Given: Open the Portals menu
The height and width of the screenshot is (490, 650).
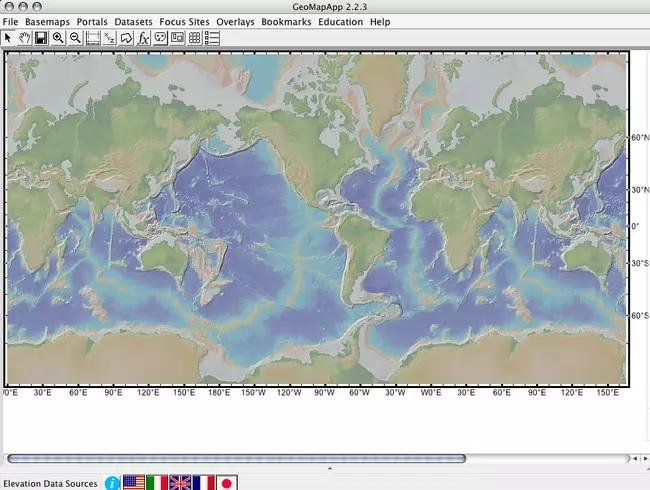Looking at the screenshot, I should click(x=92, y=22).
